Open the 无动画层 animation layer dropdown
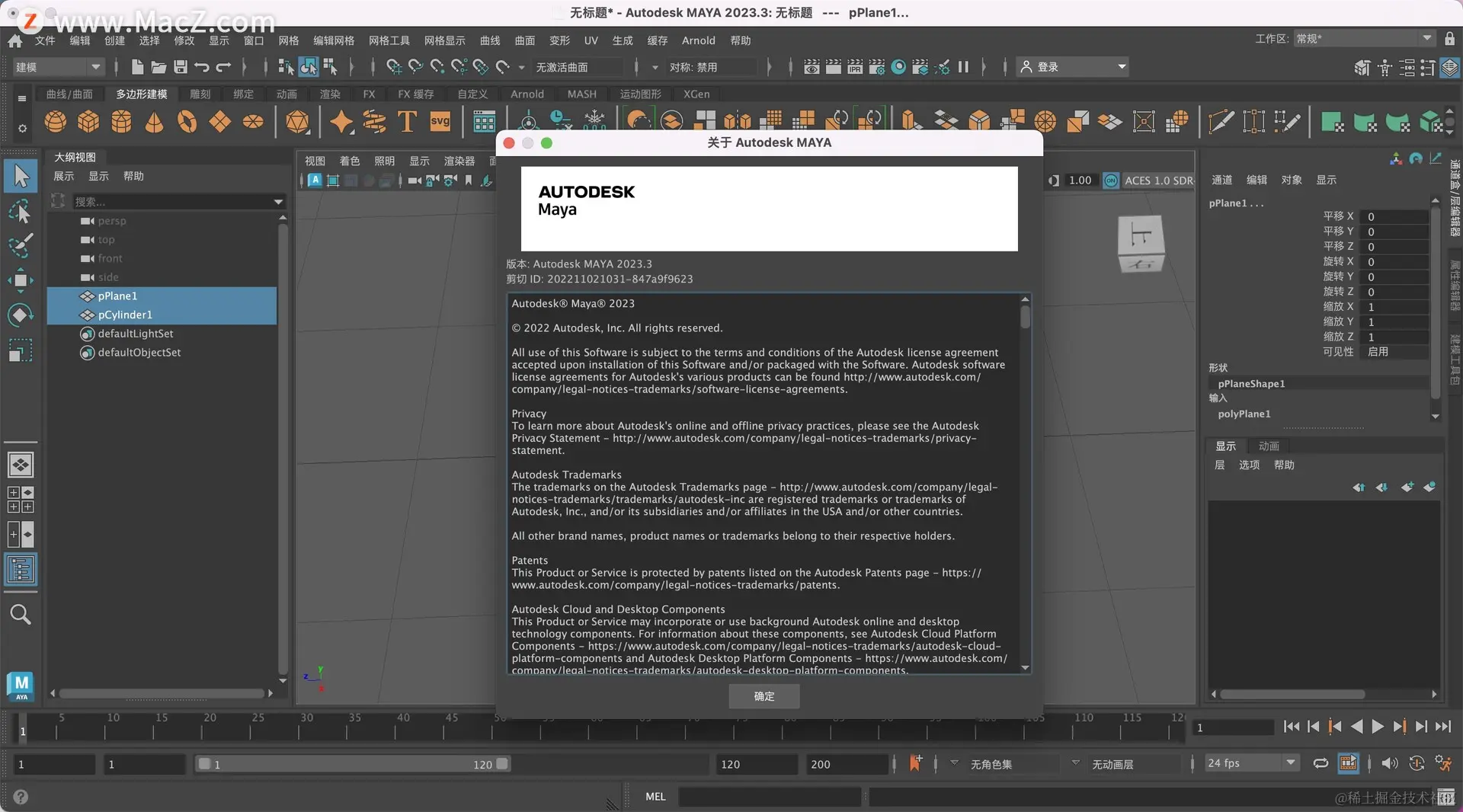The height and width of the screenshot is (812, 1463). click(x=1076, y=762)
